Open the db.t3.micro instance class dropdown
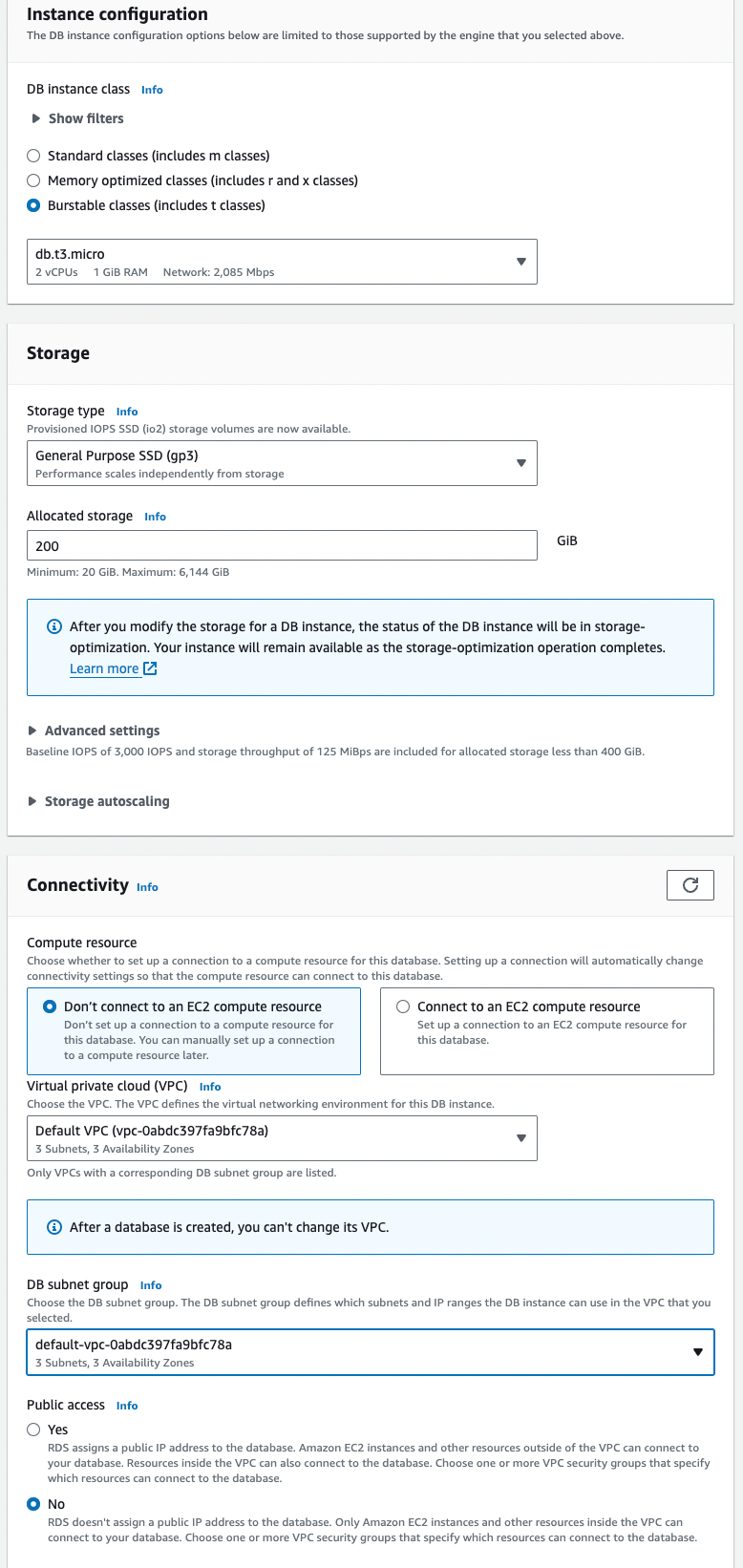 click(x=282, y=262)
